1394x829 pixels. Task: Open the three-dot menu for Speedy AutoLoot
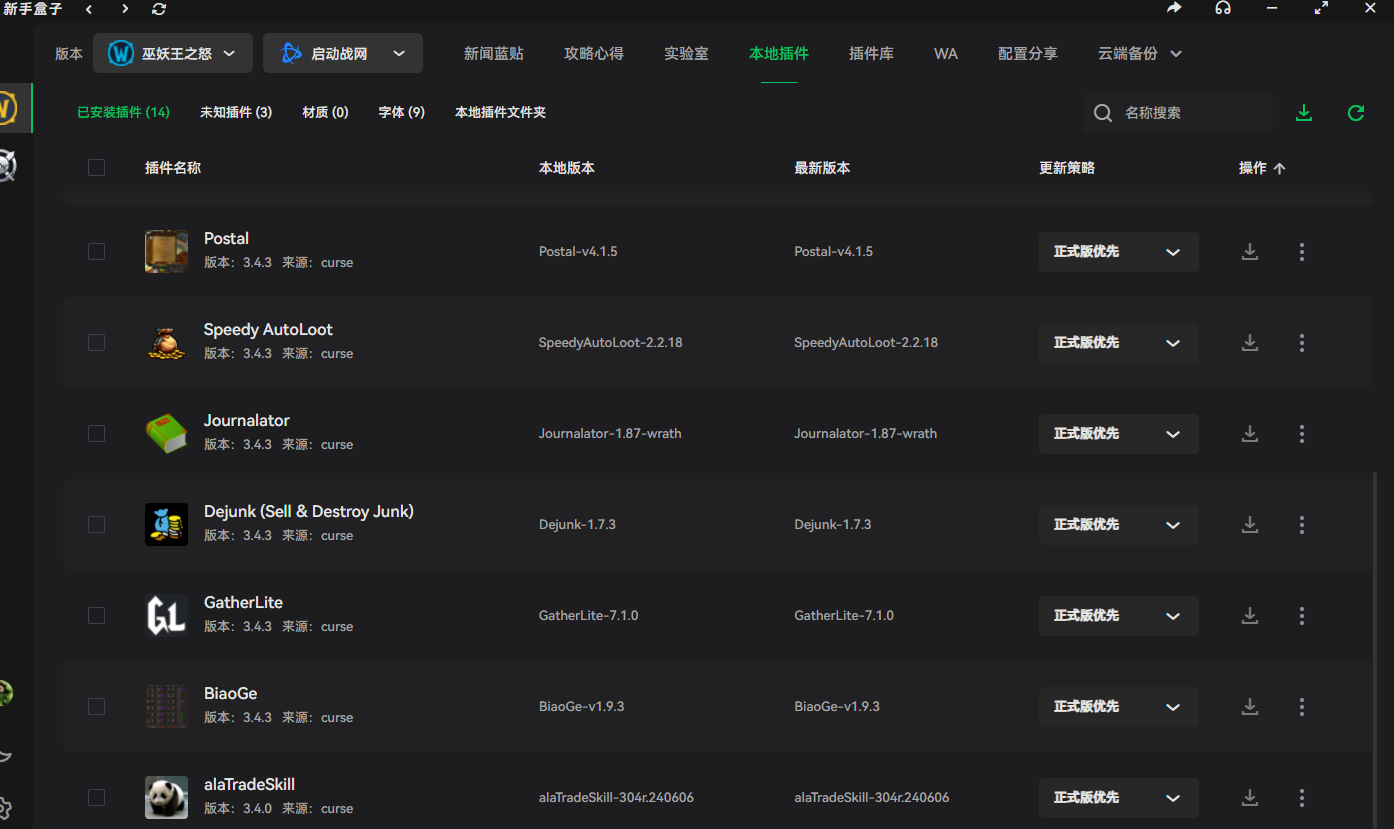(x=1302, y=343)
